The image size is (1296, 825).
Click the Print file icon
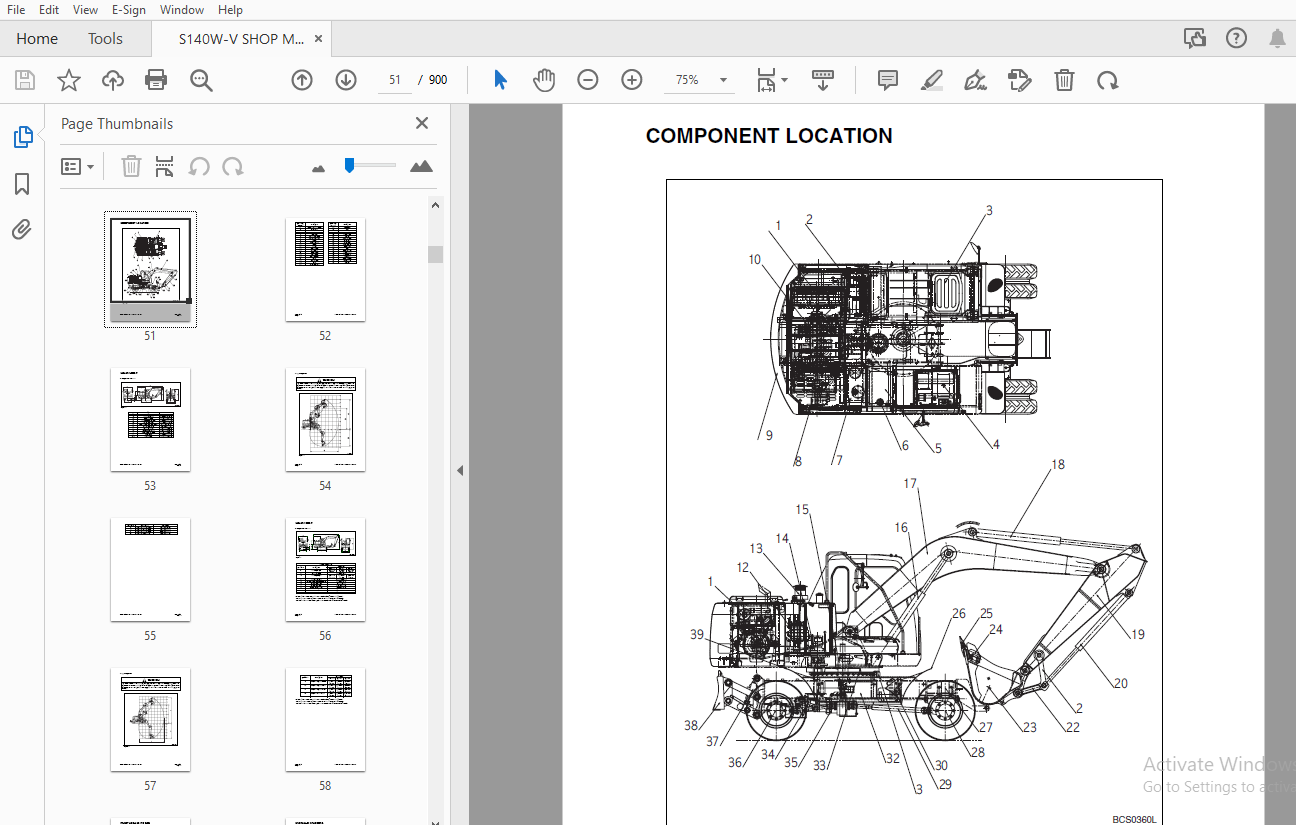click(x=155, y=80)
